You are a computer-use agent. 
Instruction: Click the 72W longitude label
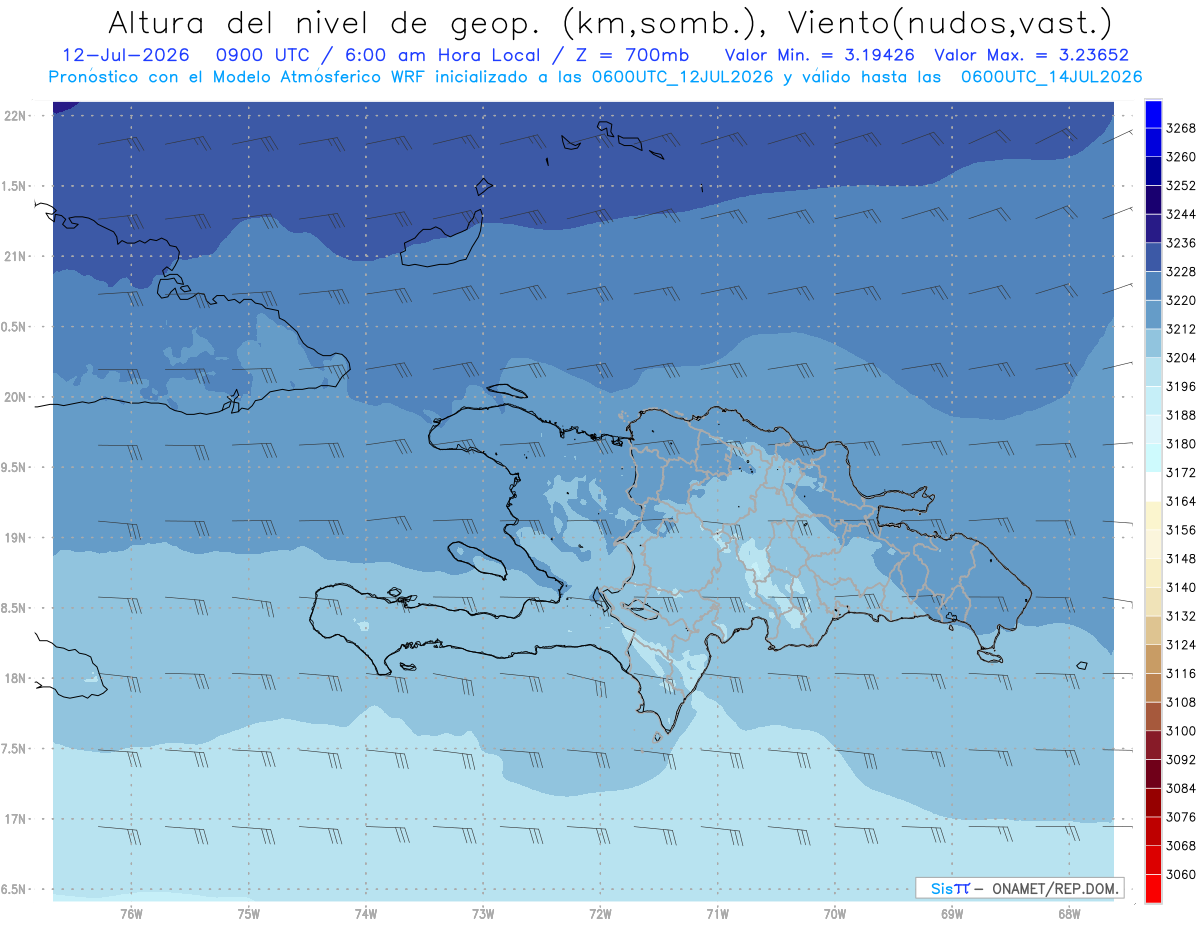600,912
